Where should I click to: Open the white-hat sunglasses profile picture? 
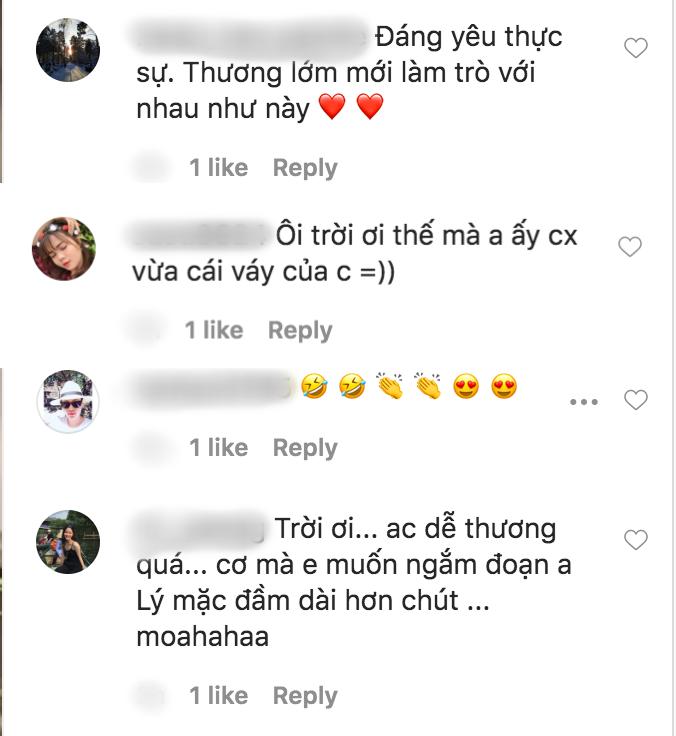pyautogui.click(x=68, y=401)
